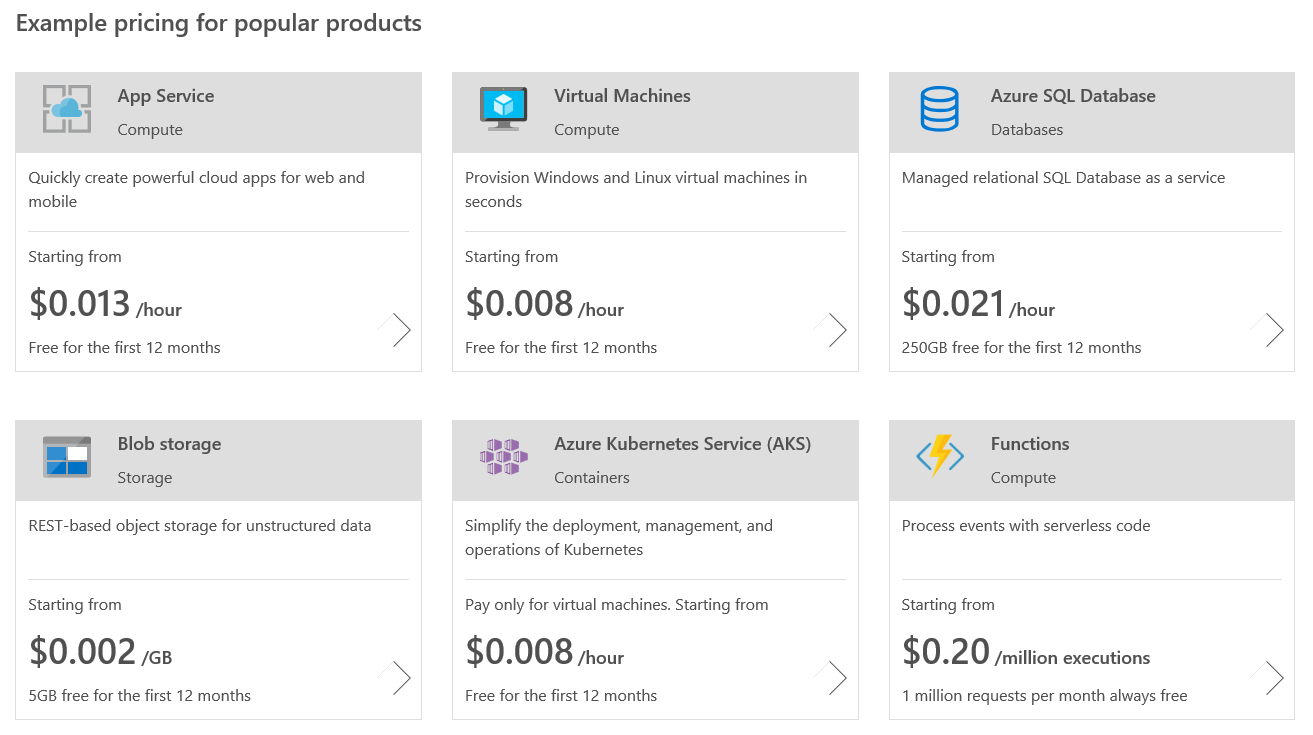
Task: Click "250GB free for the first 12 months"
Action: 1021,348
